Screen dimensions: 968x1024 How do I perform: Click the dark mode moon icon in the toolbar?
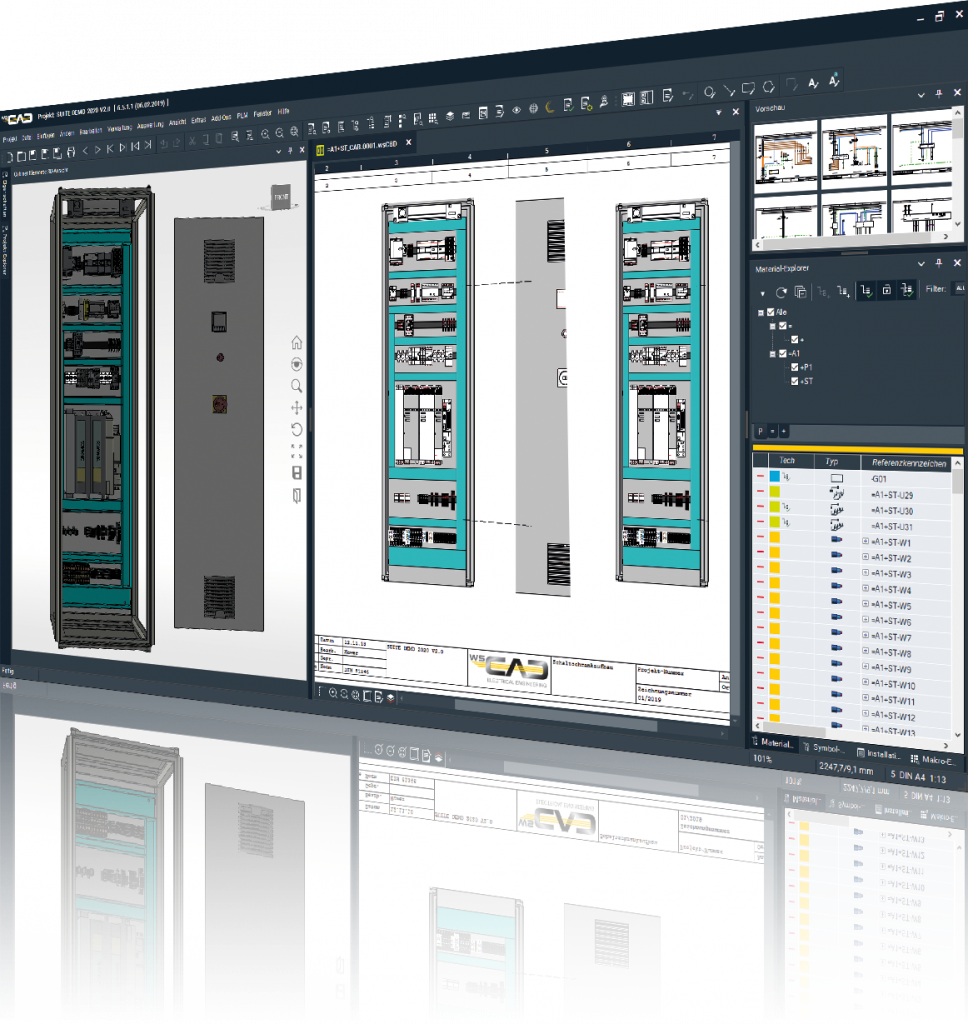548,105
